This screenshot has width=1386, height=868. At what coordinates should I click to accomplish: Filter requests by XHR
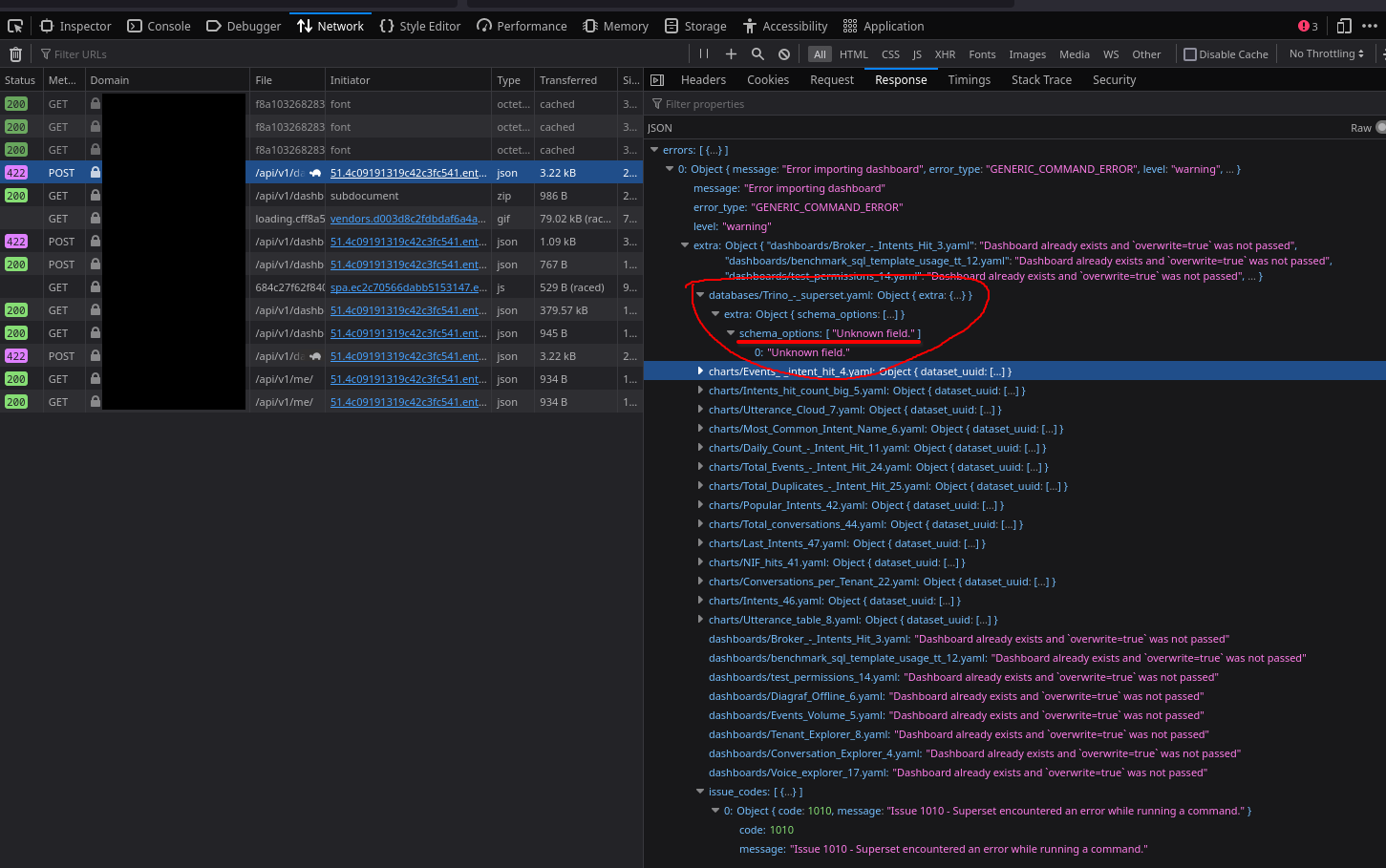[945, 54]
